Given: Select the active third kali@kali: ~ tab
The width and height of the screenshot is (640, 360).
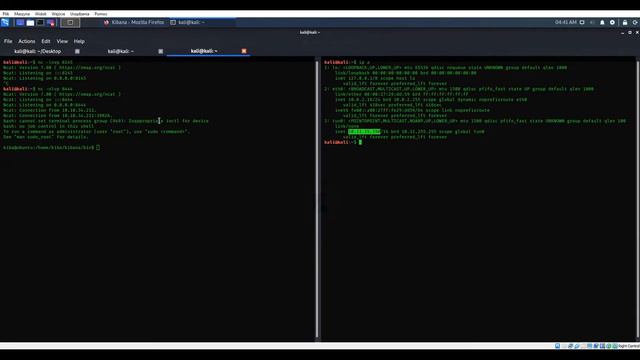Looking at the screenshot, I should (x=204, y=51).
